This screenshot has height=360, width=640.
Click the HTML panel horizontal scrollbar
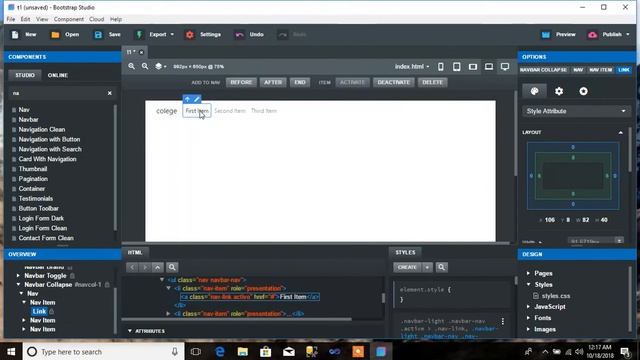tap(237, 319)
